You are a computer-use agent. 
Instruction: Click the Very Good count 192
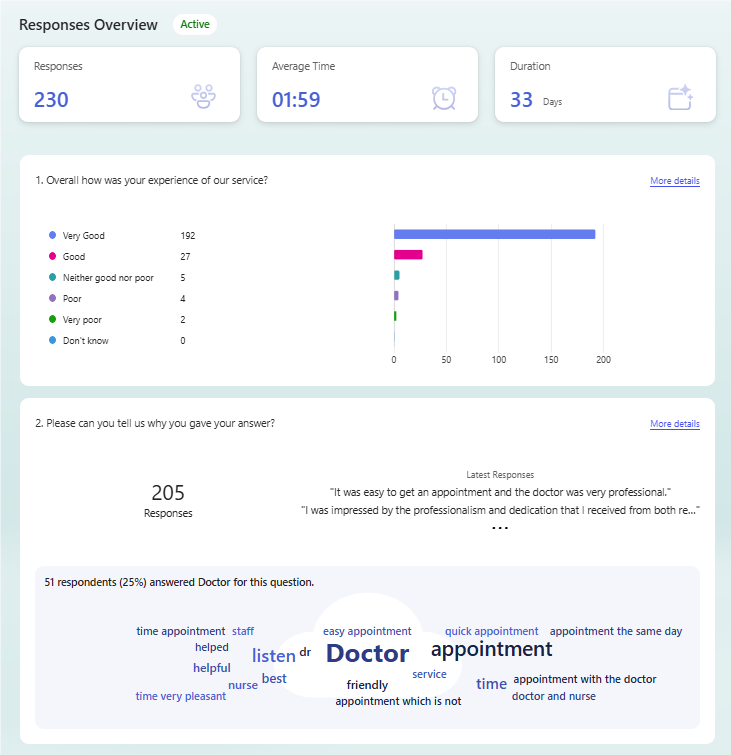(188, 235)
